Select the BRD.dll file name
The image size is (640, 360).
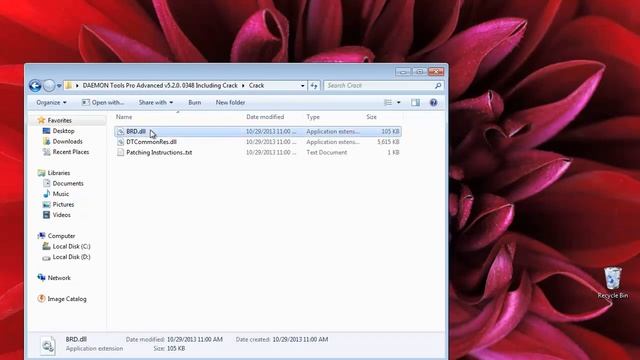click(136, 131)
